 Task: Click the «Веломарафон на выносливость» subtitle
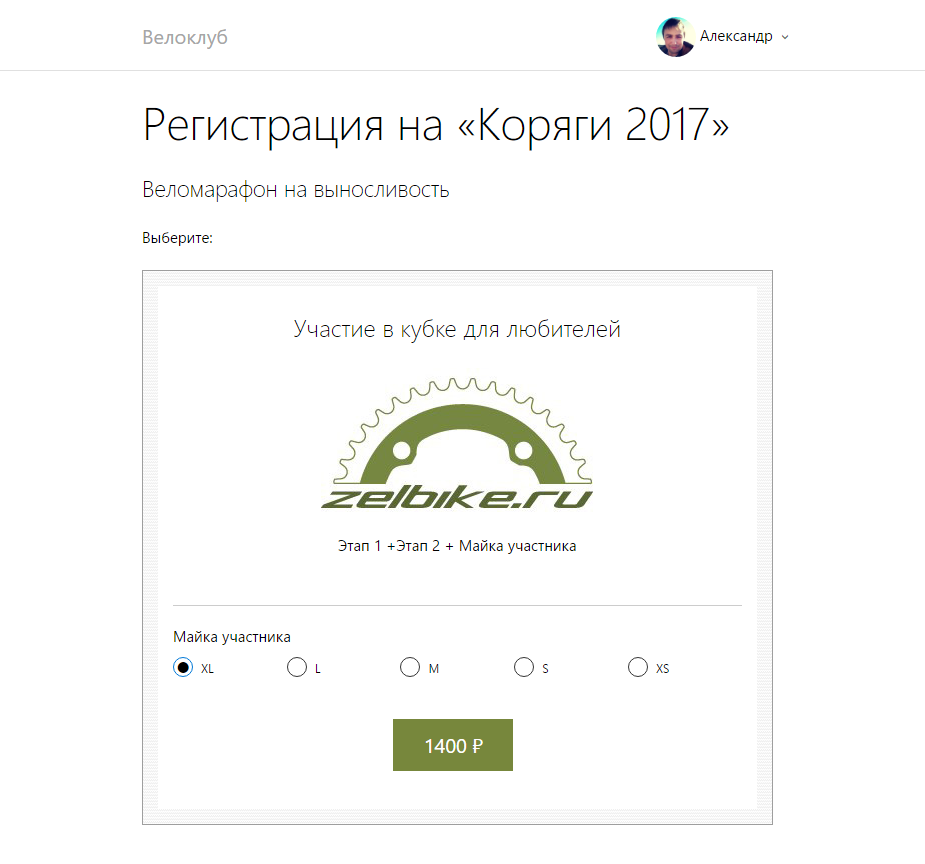pyautogui.click(x=296, y=190)
